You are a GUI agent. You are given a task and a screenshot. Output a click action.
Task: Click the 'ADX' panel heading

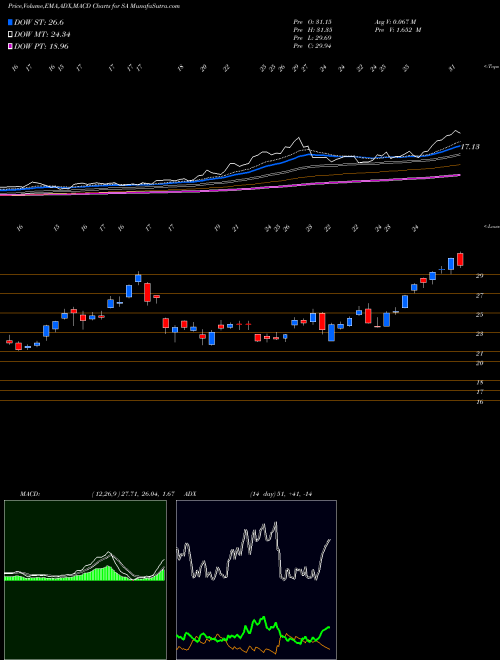[190, 494]
